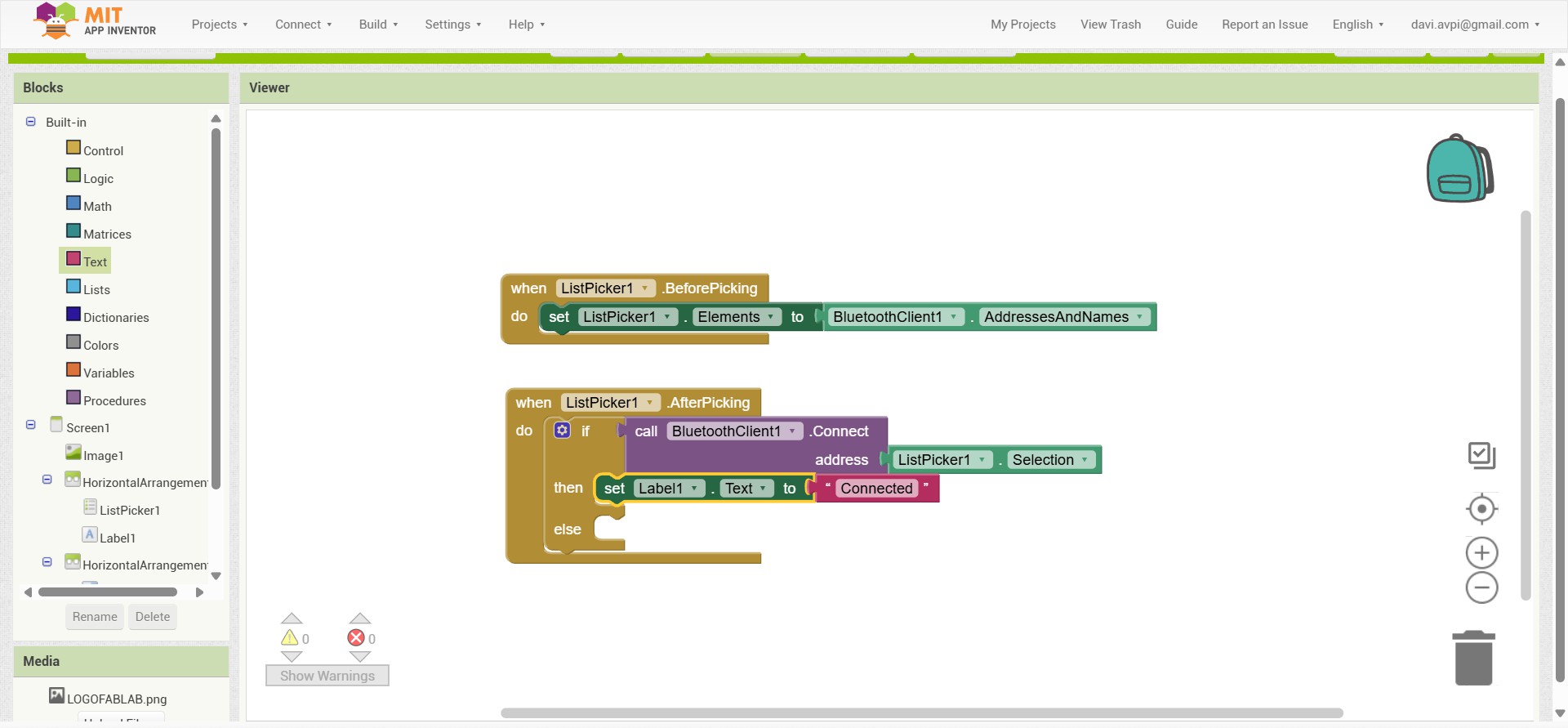Click the workspace controls checklist icon

click(x=1481, y=455)
